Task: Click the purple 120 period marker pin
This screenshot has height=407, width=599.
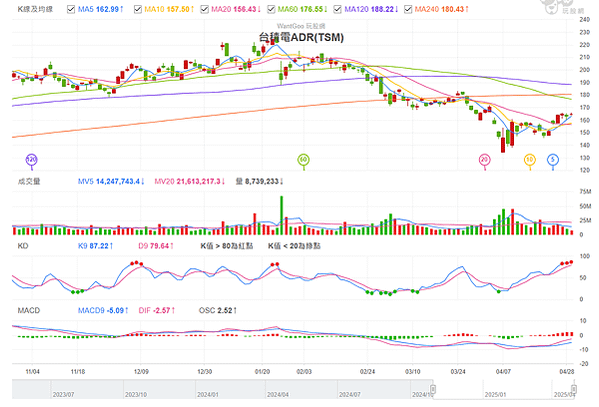Action: [x=31, y=160]
